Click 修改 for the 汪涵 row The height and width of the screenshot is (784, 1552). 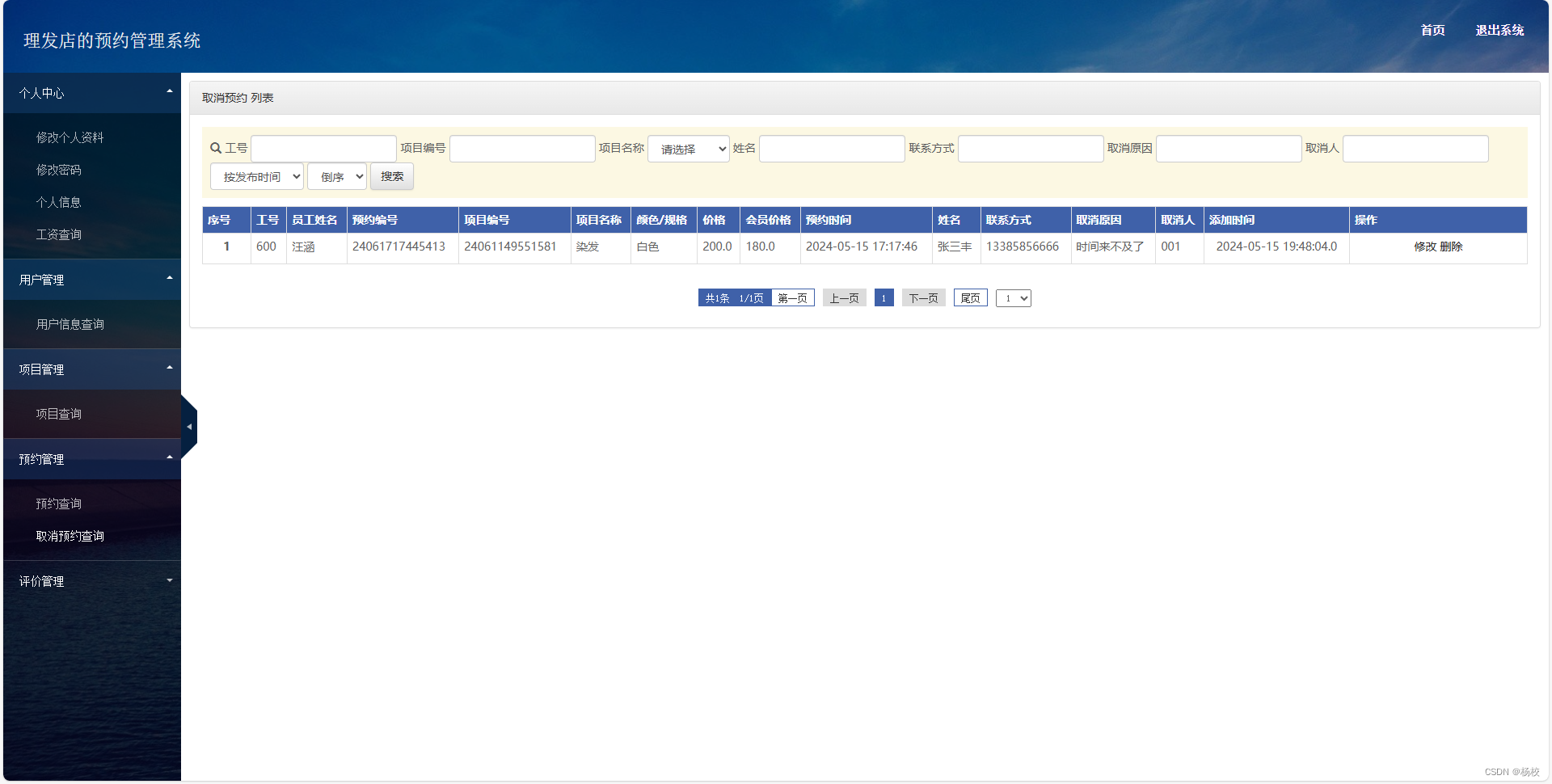tap(1425, 247)
